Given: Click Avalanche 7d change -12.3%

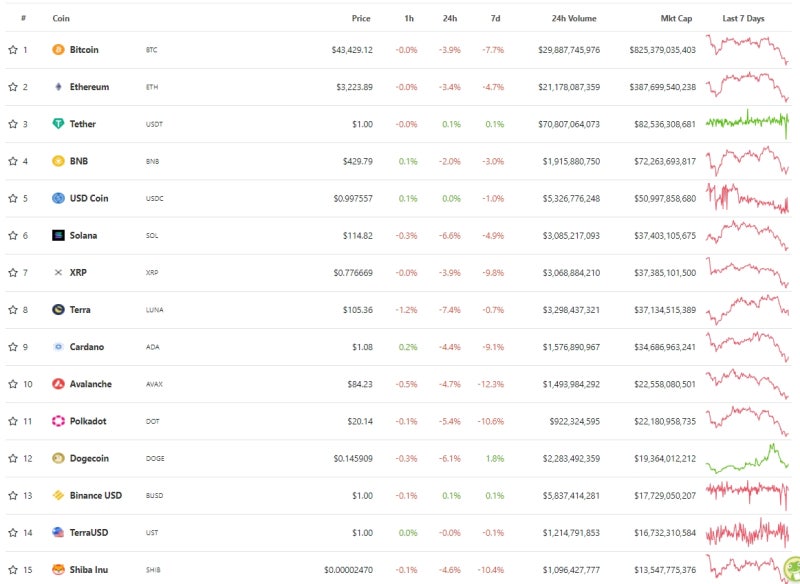Looking at the screenshot, I should click(x=491, y=385).
